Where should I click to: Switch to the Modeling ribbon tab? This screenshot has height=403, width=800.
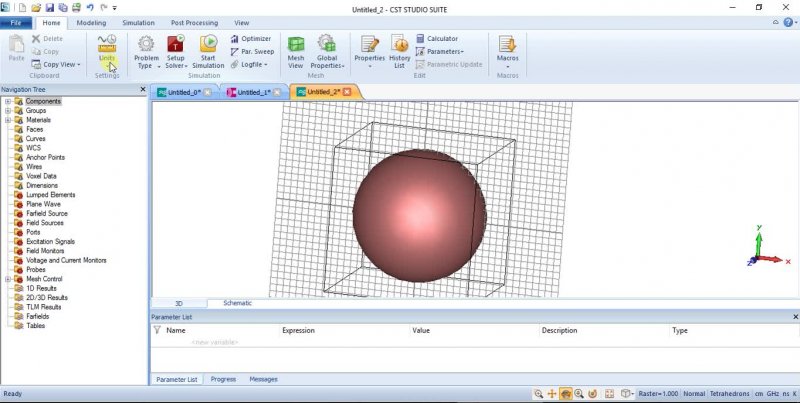tap(91, 23)
